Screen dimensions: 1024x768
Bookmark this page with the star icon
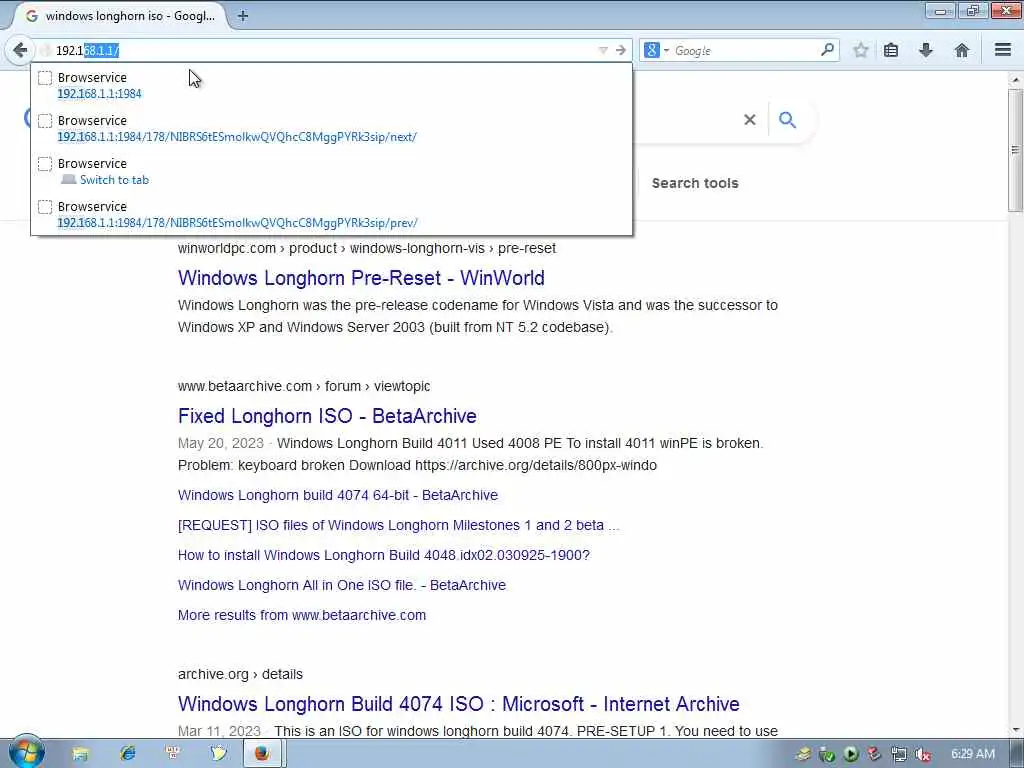point(861,50)
